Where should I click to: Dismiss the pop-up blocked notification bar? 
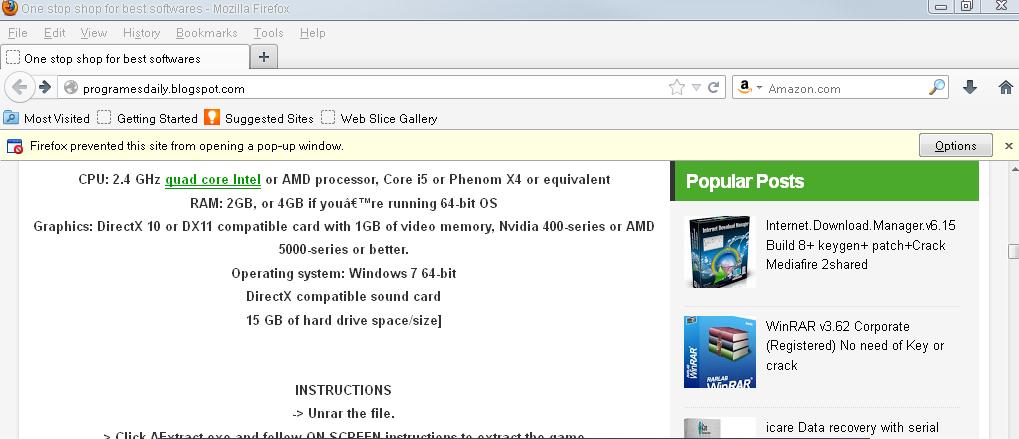(x=1009, y=146)
